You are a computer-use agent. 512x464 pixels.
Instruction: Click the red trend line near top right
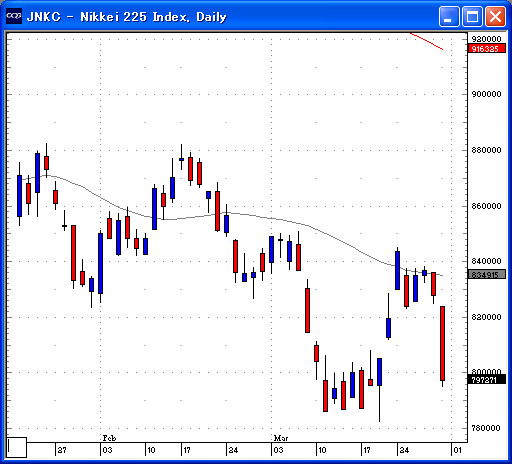[x=427, y=41]
